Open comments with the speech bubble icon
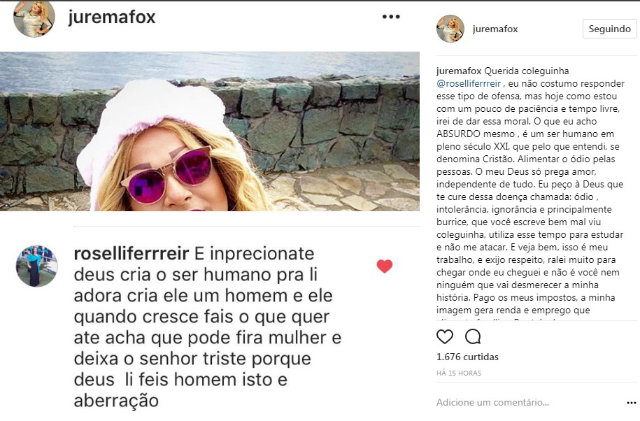 coord(473,337)
